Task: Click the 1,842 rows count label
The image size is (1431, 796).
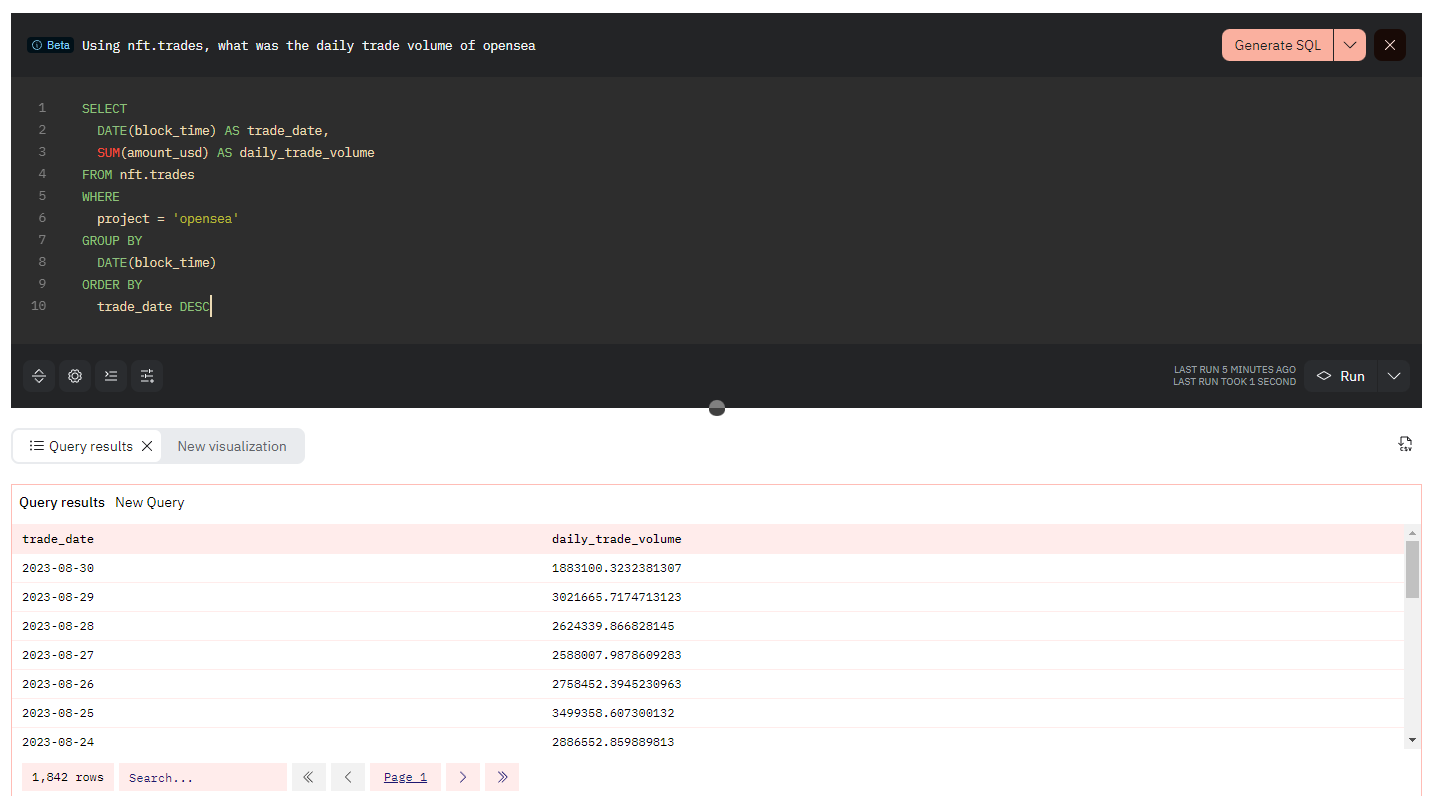Action: [x=68, y=777]
